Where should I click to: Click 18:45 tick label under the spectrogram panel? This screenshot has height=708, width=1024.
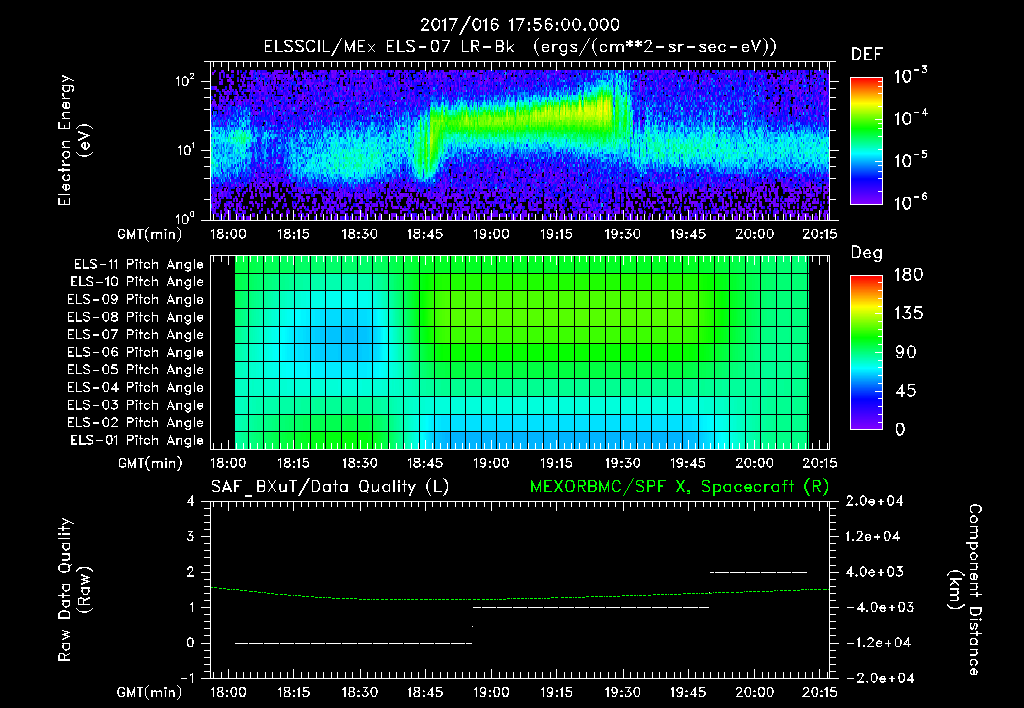click(425, 234)
